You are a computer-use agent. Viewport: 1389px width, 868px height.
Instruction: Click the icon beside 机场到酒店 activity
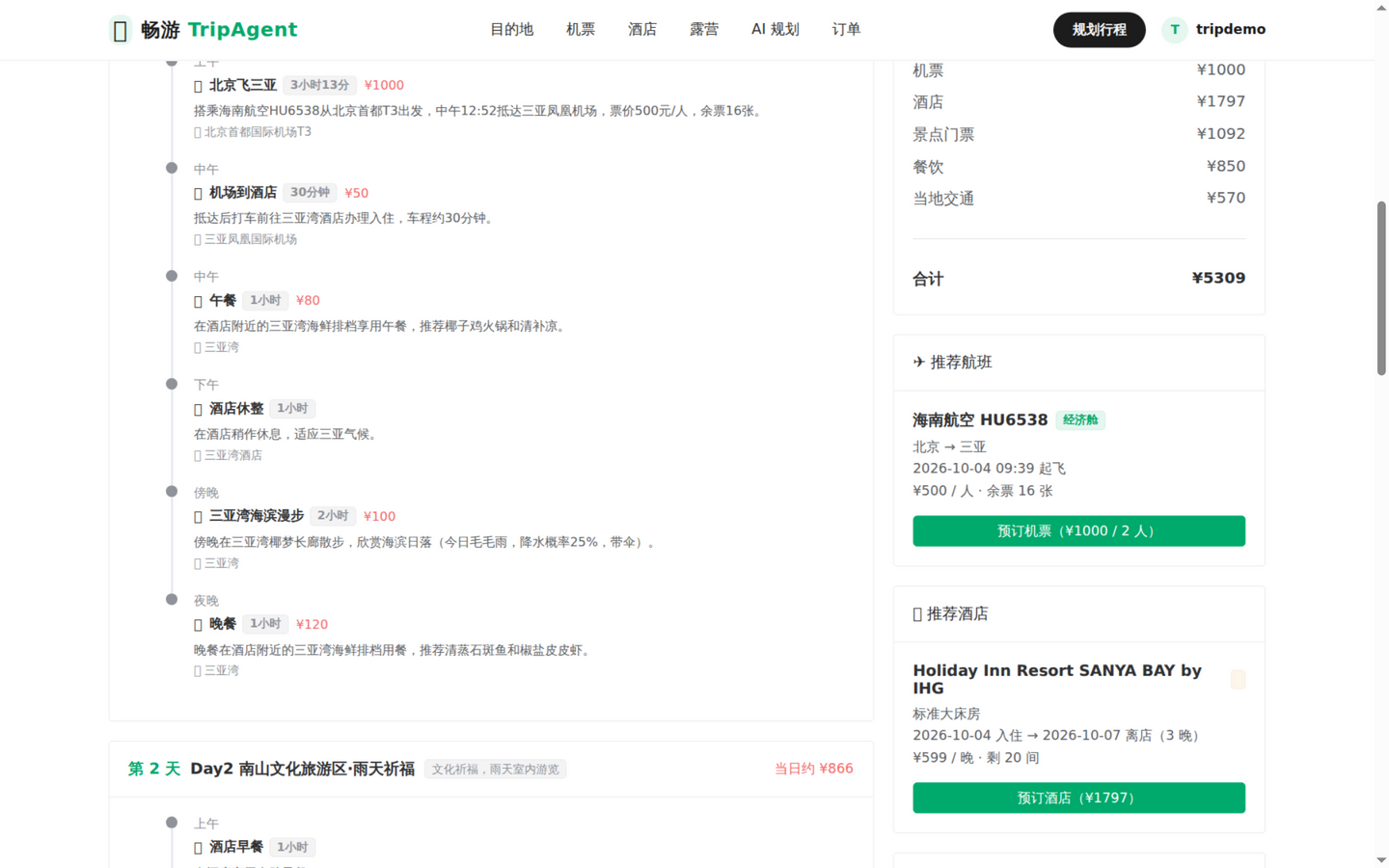coord(199,193)
